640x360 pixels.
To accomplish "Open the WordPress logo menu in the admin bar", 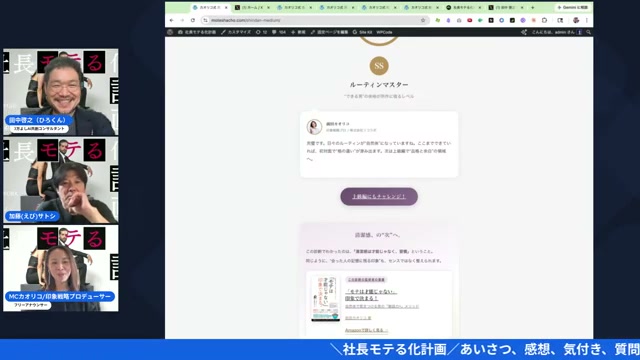I will coord(170,32).
